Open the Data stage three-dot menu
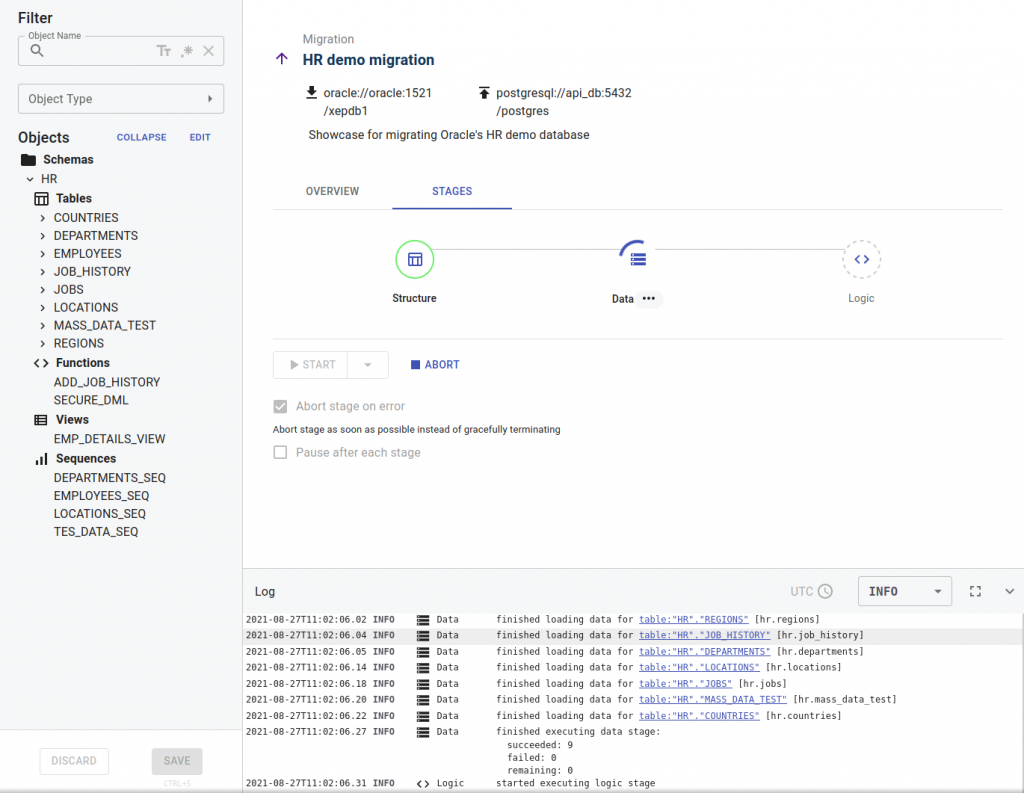The width and height of the screenshot is (1024, 793). 648,299
